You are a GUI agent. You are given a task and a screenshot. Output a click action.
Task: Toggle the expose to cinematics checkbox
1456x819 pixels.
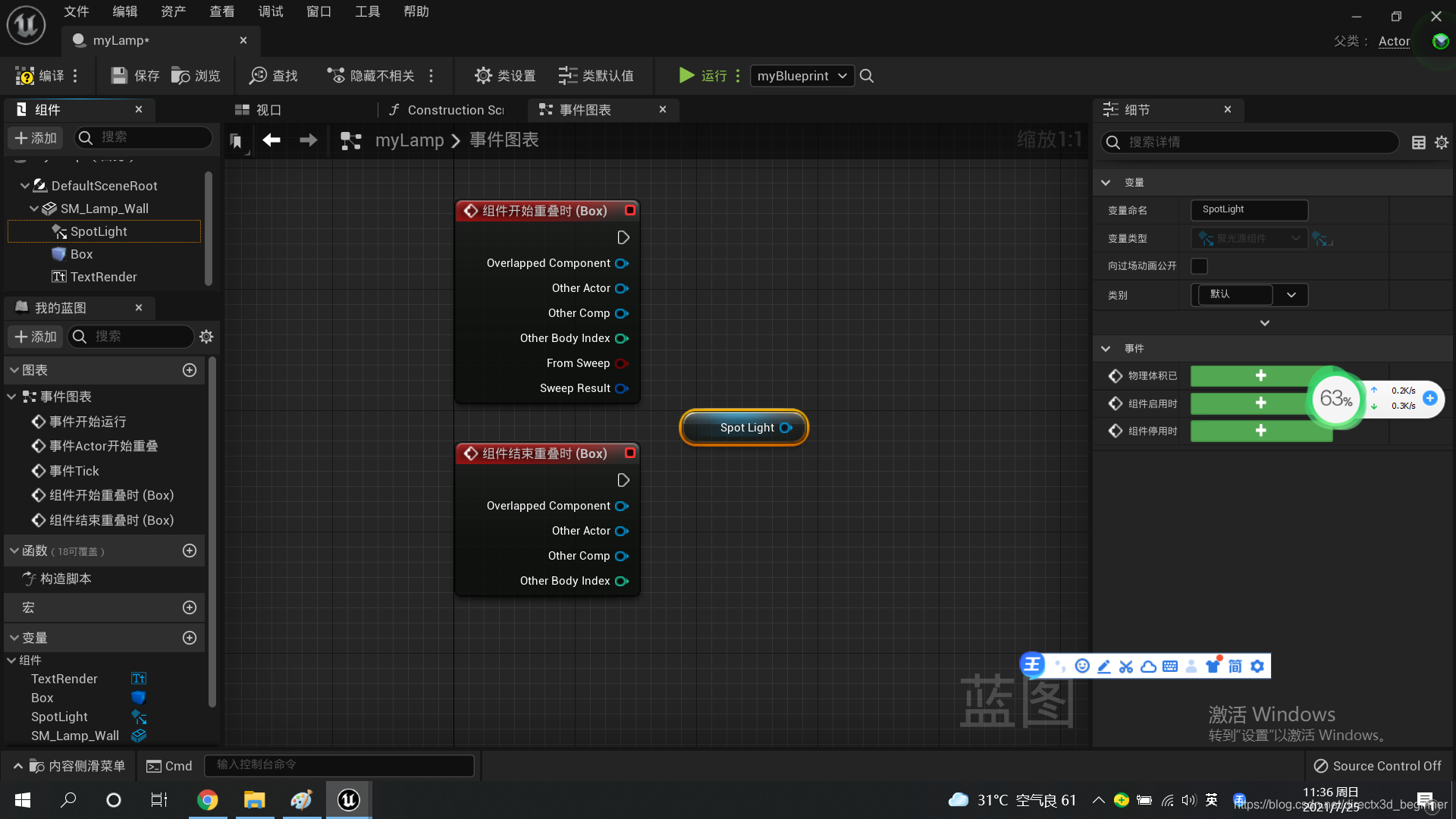click(1199, 266)
